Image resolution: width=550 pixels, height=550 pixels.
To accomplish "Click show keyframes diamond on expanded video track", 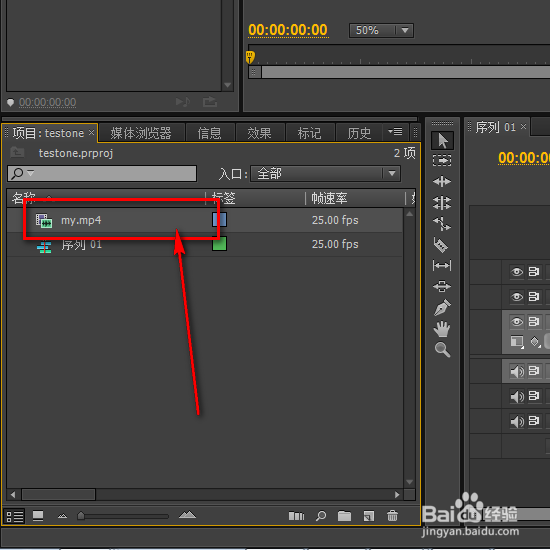I will [x=535, y=341].
